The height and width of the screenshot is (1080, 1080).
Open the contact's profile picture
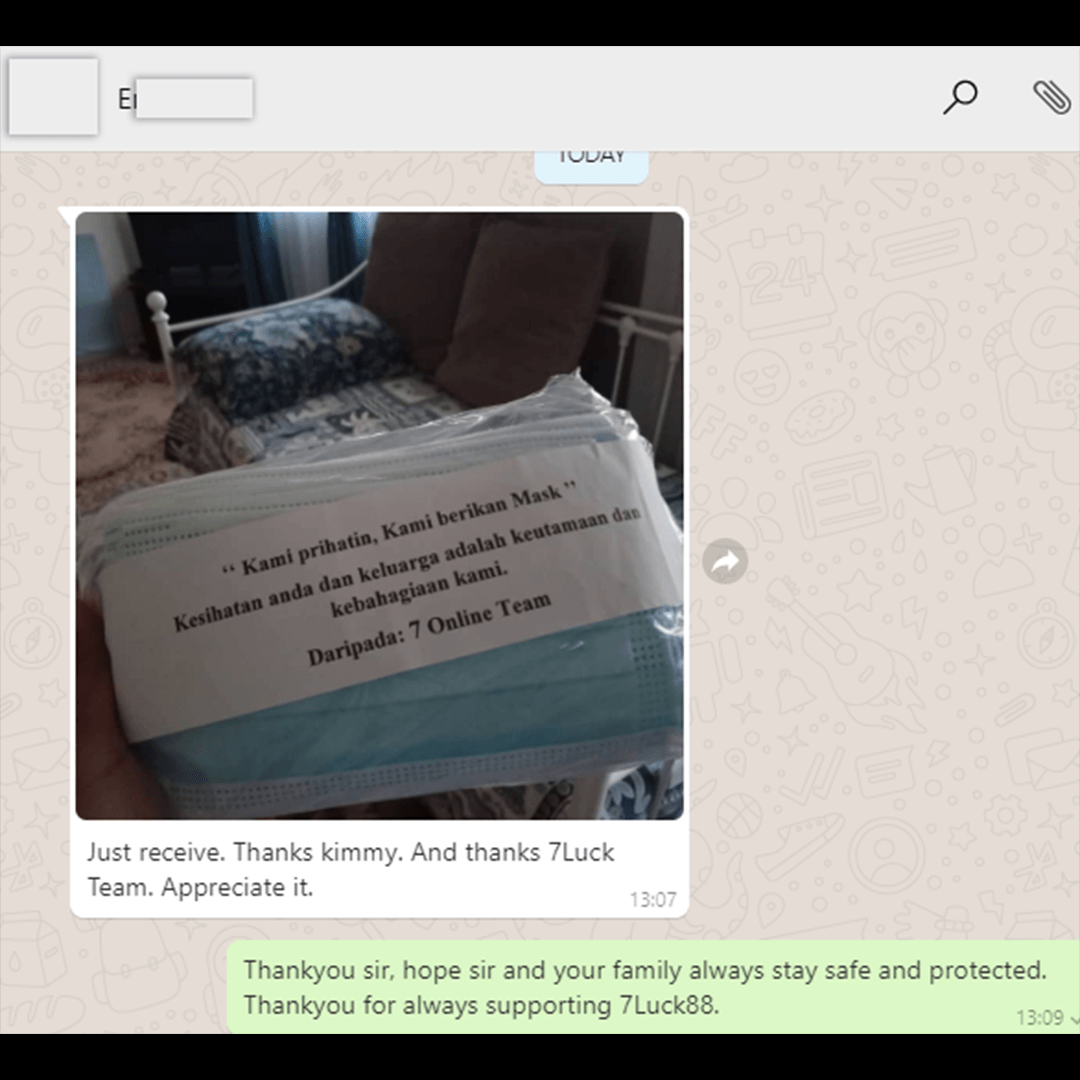click(53, 96)
